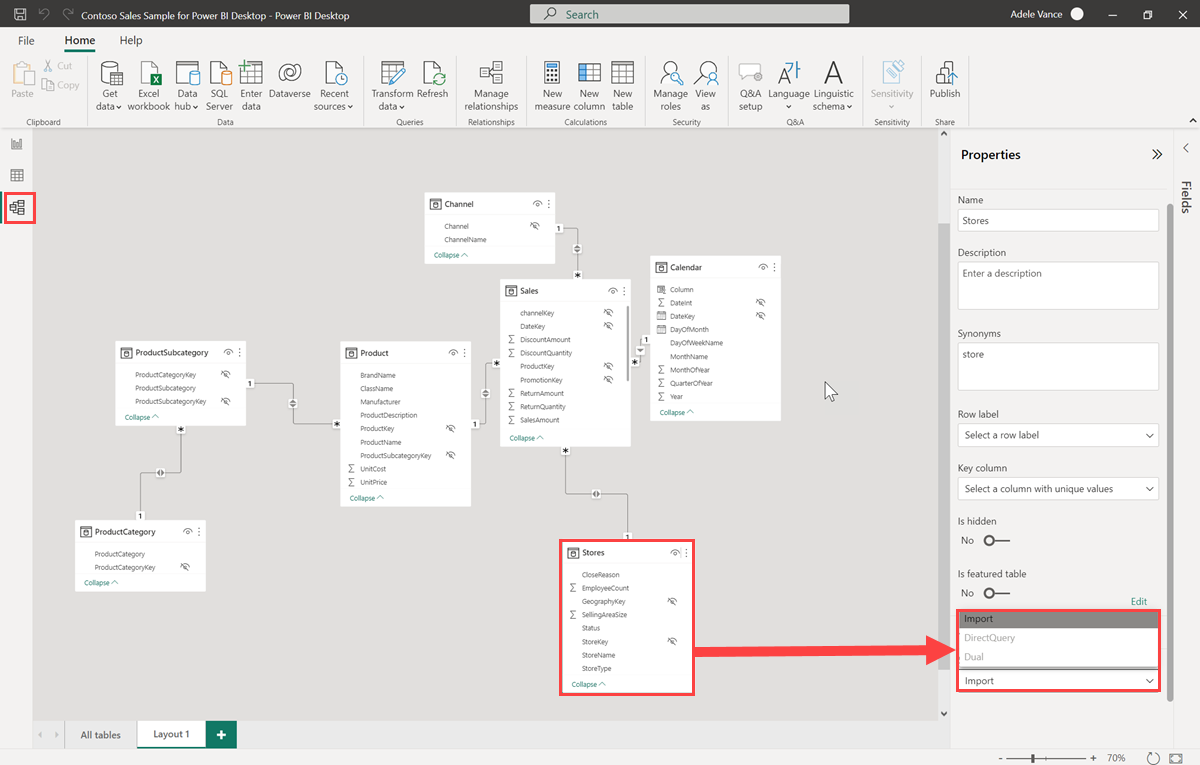Viewport: 1200px width, 765px height.
Task: Create a New table
Action: point(622,86)
